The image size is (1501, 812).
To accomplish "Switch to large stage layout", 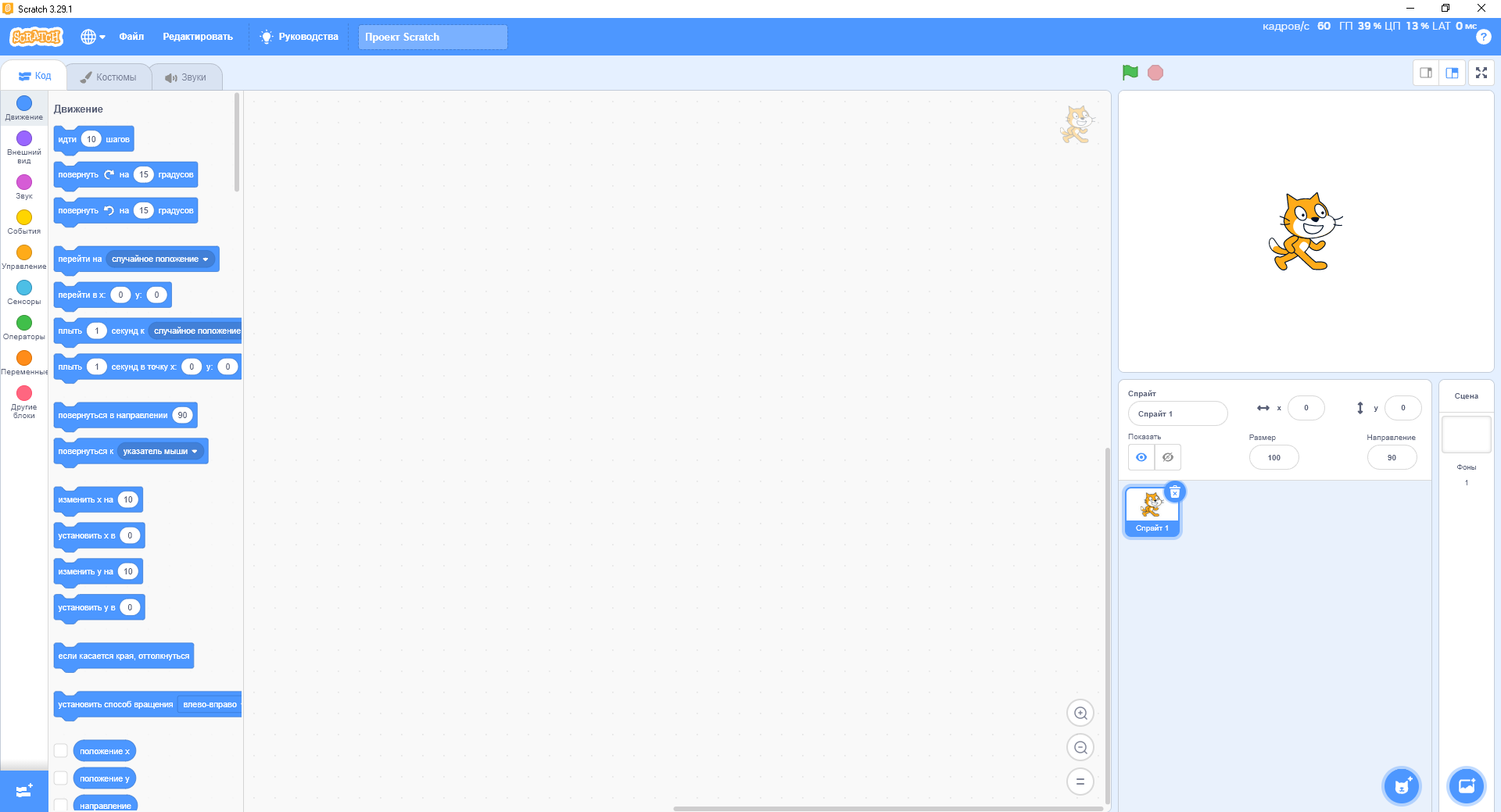I will click(1452, 73).
